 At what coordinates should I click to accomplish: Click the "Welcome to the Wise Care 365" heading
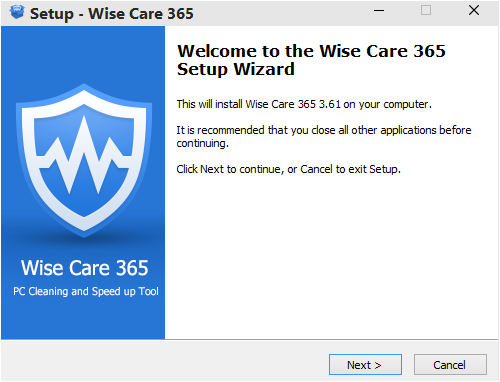[311, 51]
